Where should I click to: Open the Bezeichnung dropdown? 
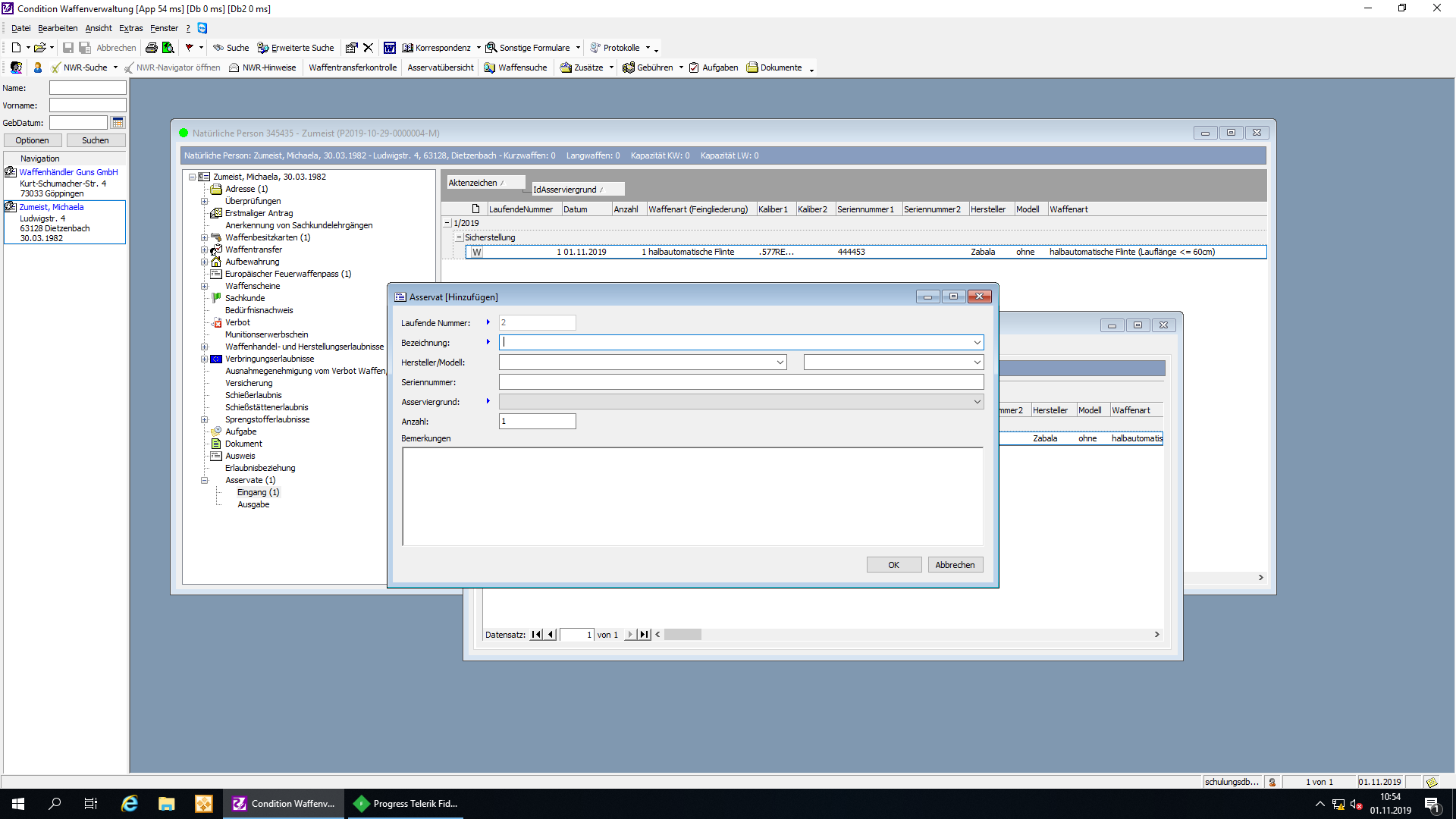pos(977,343)
